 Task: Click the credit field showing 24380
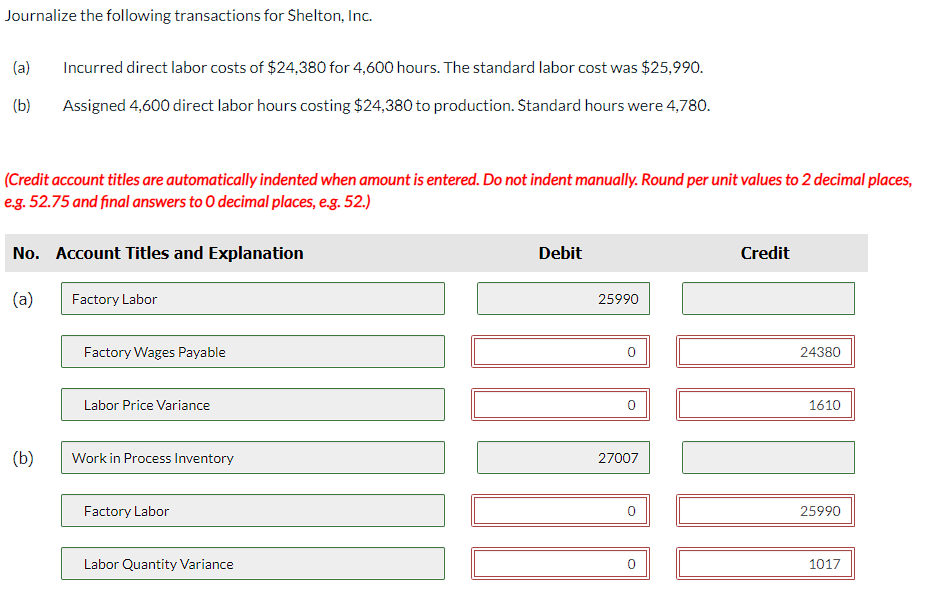pos(765,351)
